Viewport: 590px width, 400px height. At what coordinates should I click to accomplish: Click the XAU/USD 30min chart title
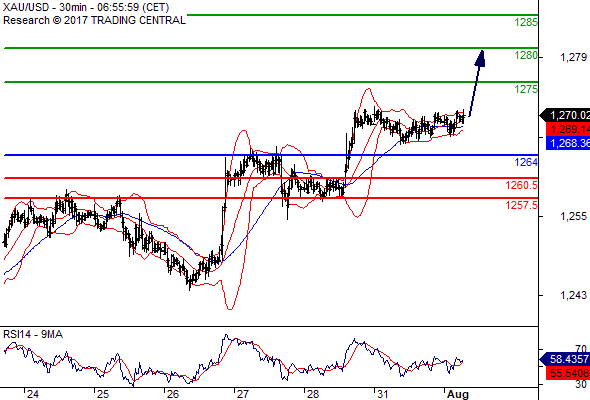[86, 7]
